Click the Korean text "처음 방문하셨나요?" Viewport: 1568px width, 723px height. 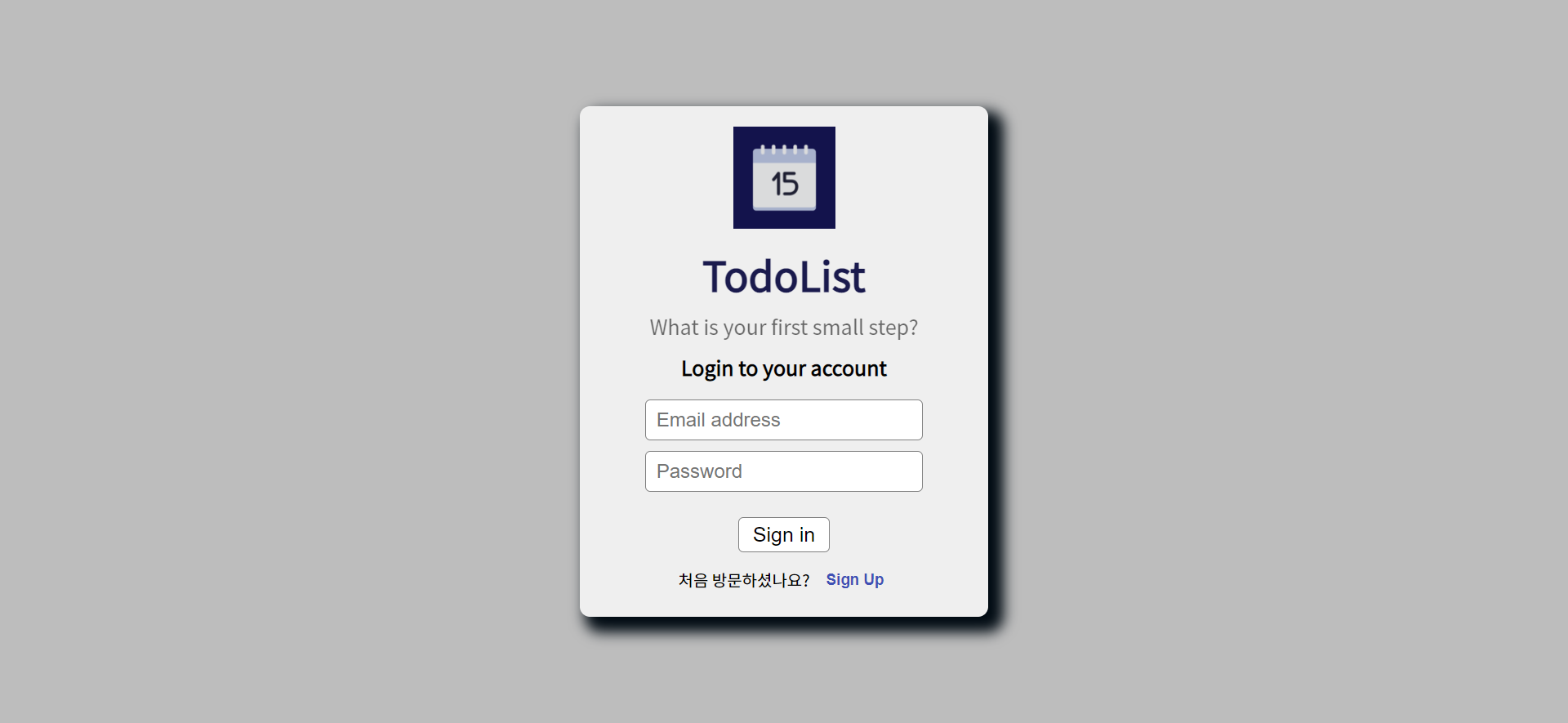point(744,579)
